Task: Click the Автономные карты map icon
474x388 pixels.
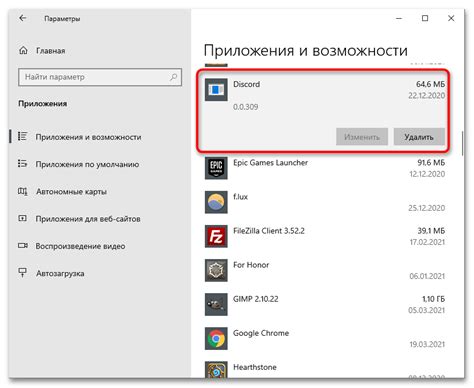Action: (22, 191)
